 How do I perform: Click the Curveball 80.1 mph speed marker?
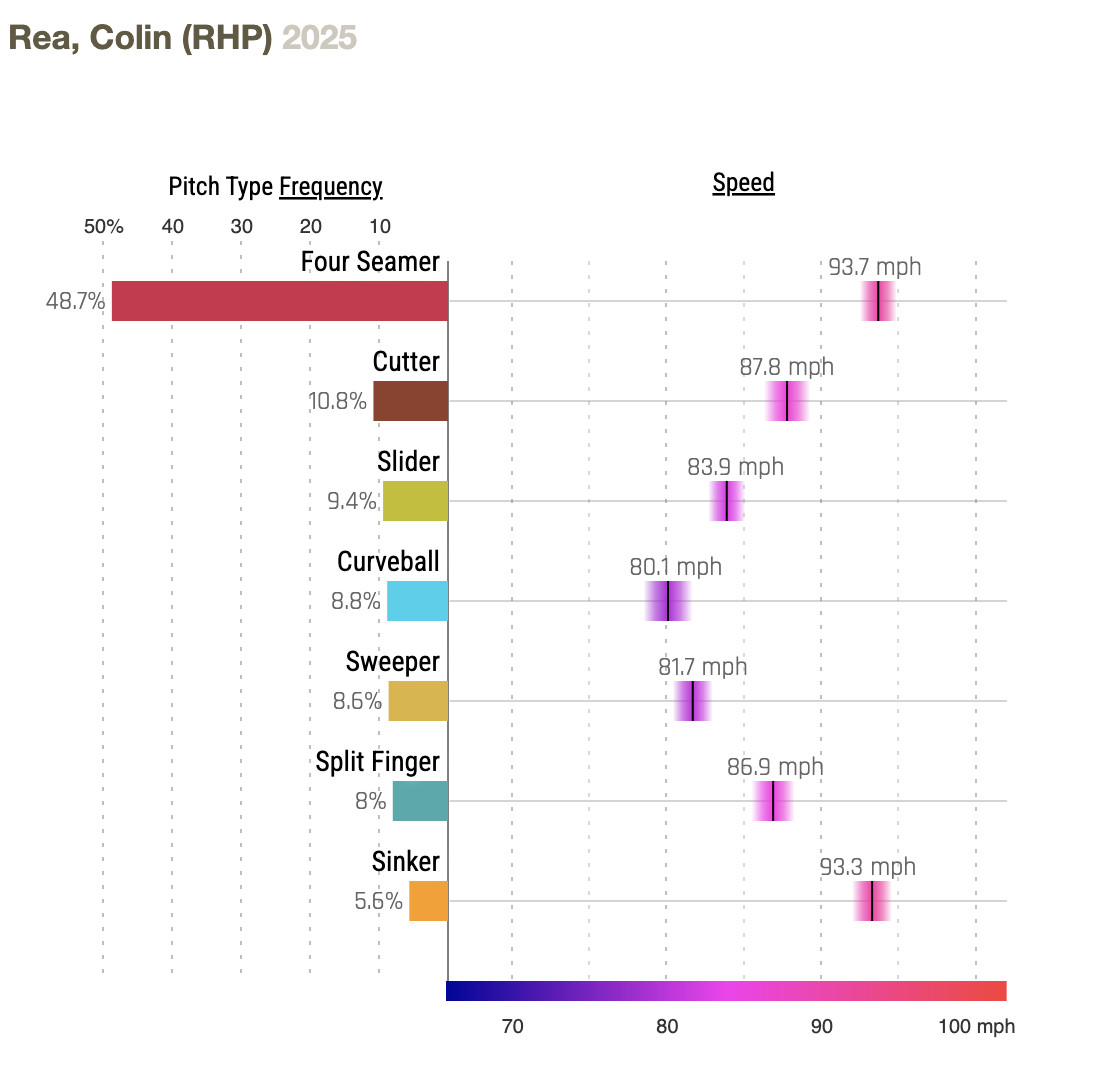coord(667,601)
